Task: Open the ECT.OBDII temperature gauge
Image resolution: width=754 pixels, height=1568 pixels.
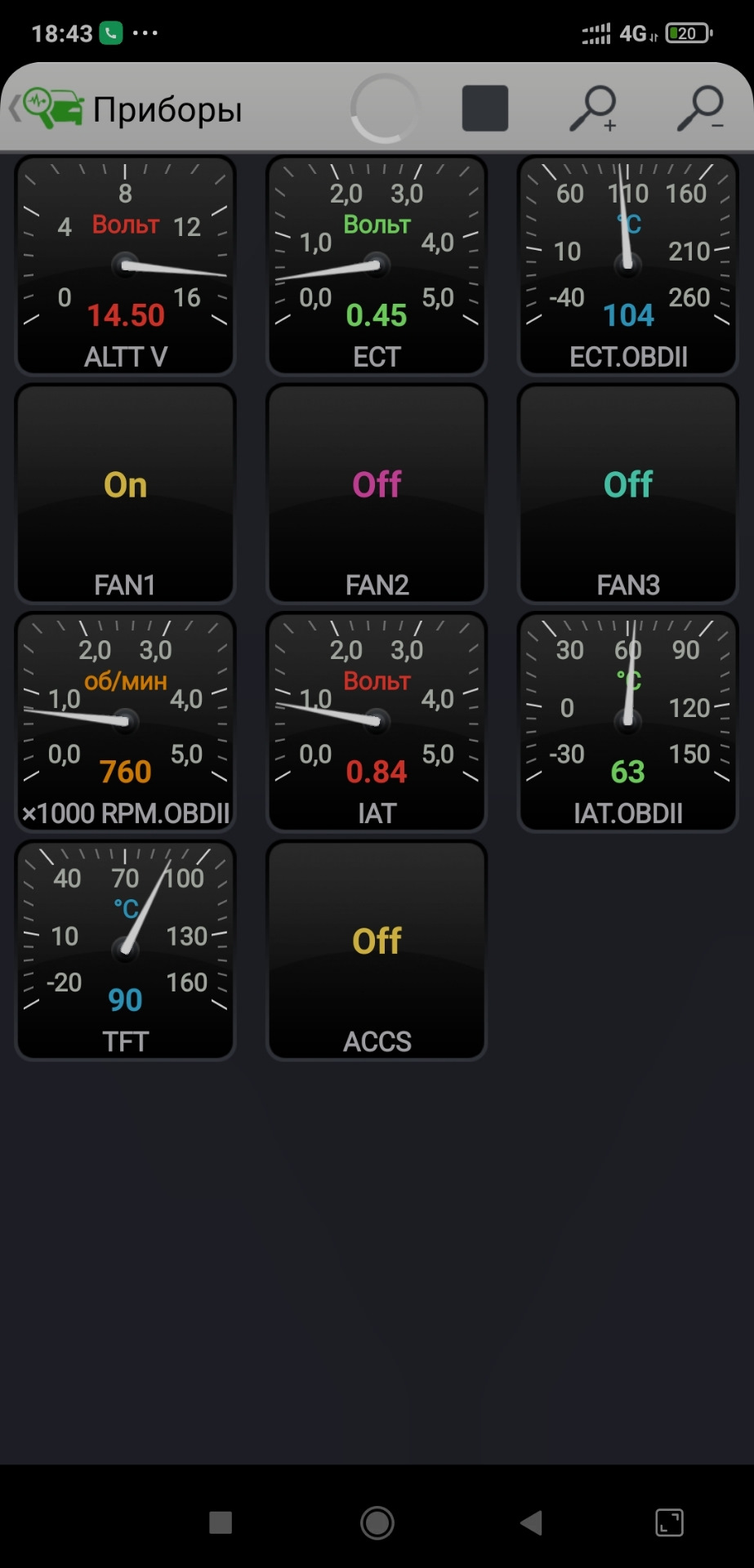Action: click(x=628, y=265)
